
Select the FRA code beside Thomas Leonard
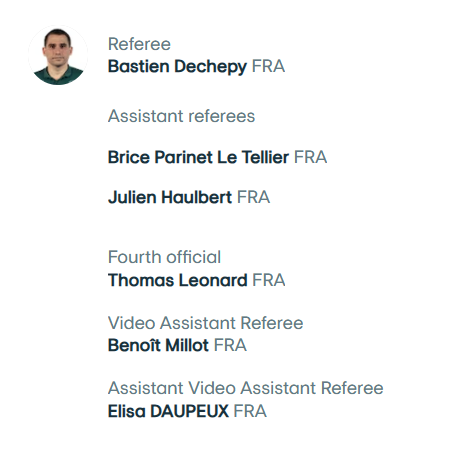pyautogui.click(x=269, y=280)
